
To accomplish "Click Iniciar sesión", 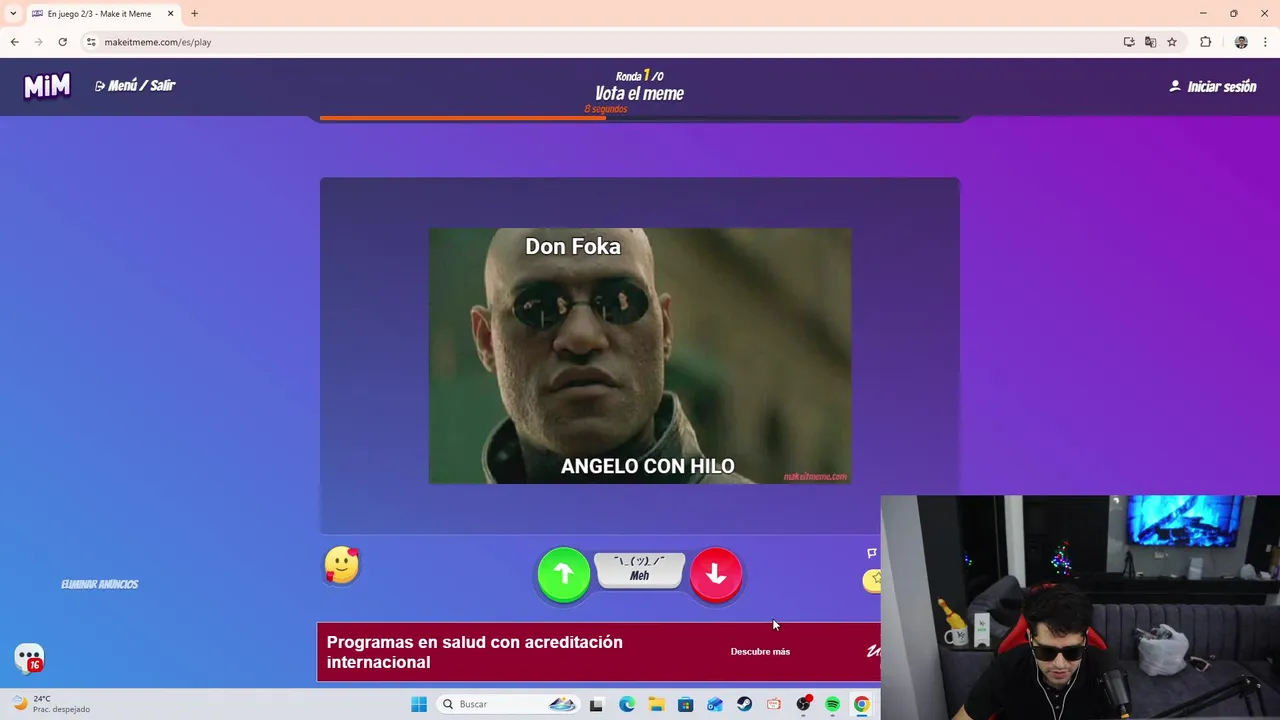I will pyautogui.click(x=1212, y=87).
